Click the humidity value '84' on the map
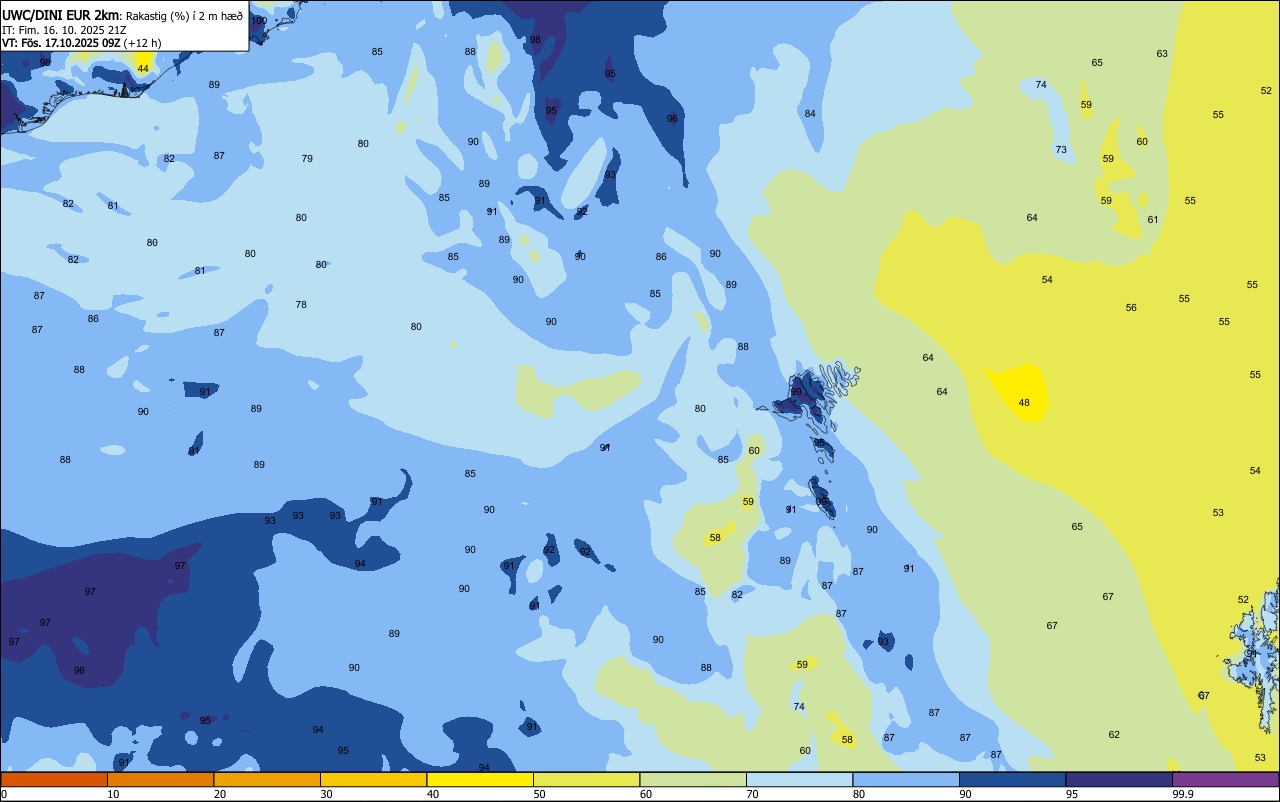 point(810,114)
